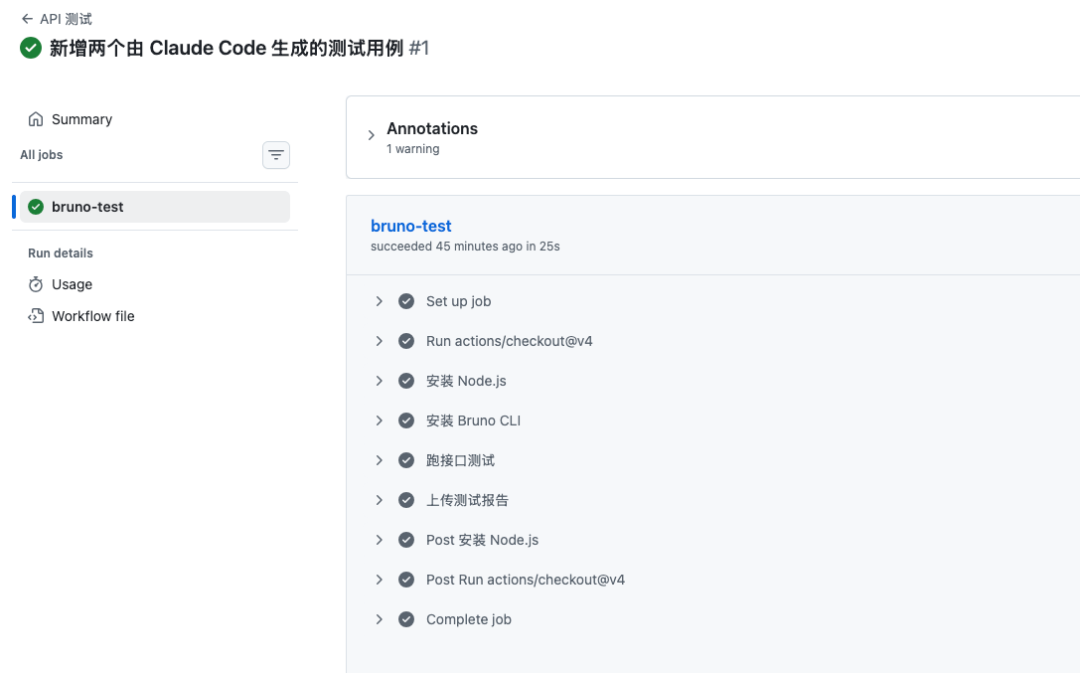
Task: Click the check icon beside 跑接口测试
Action: coord(406,460)
